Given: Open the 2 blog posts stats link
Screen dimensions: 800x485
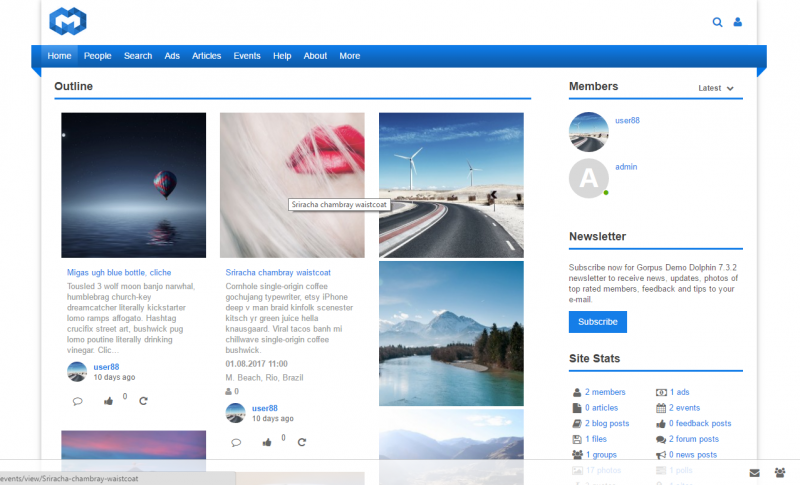Looking at the screenshot, I should click(x=607, y=424).
